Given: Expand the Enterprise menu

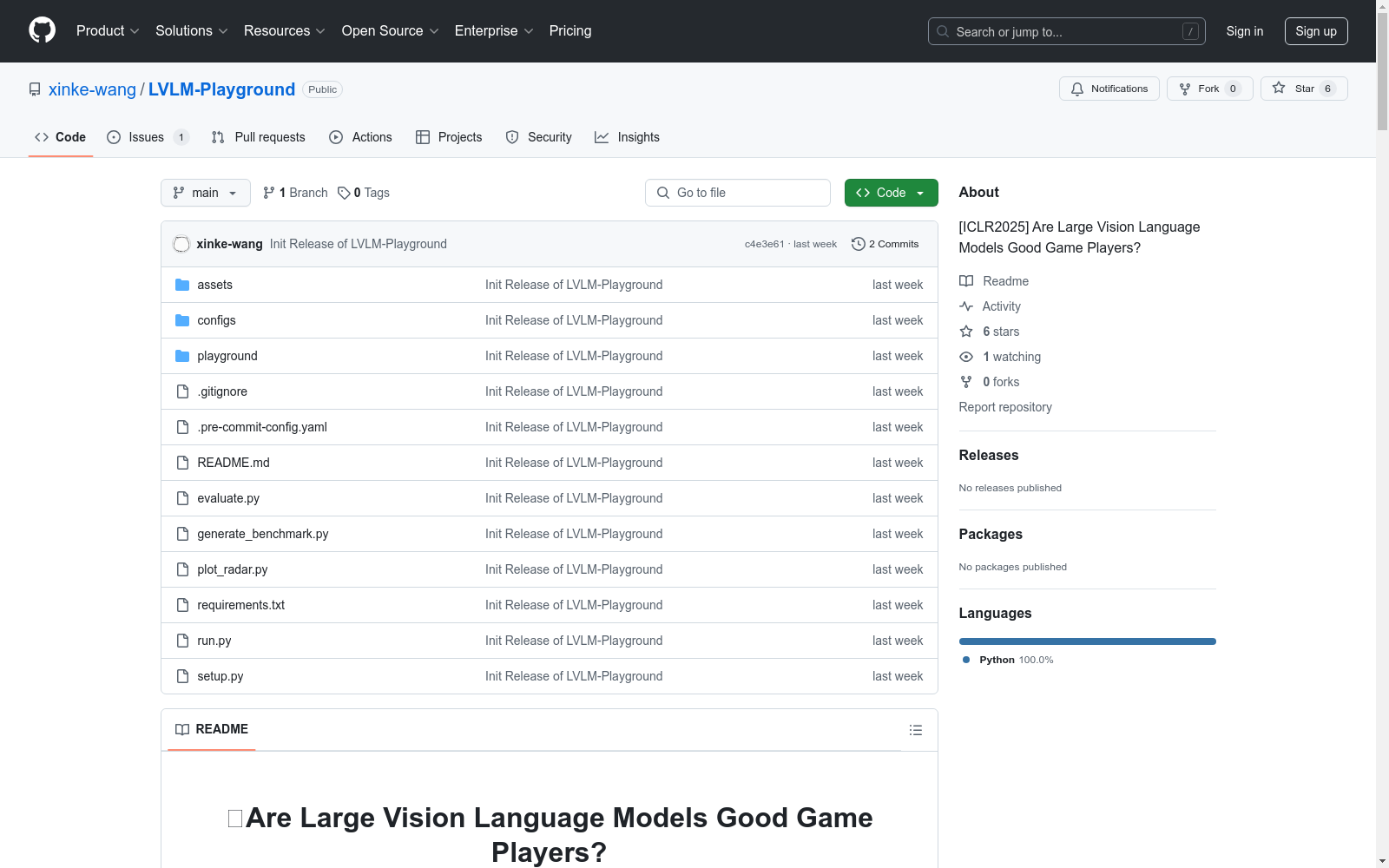Looking at the screenshot, I should 494,31.
